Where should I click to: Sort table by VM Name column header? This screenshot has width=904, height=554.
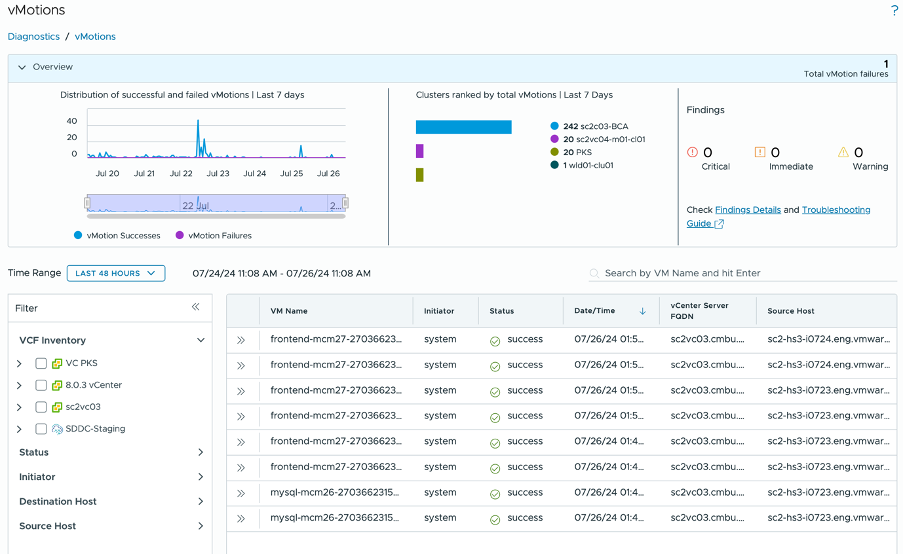[x=289, y=311]
